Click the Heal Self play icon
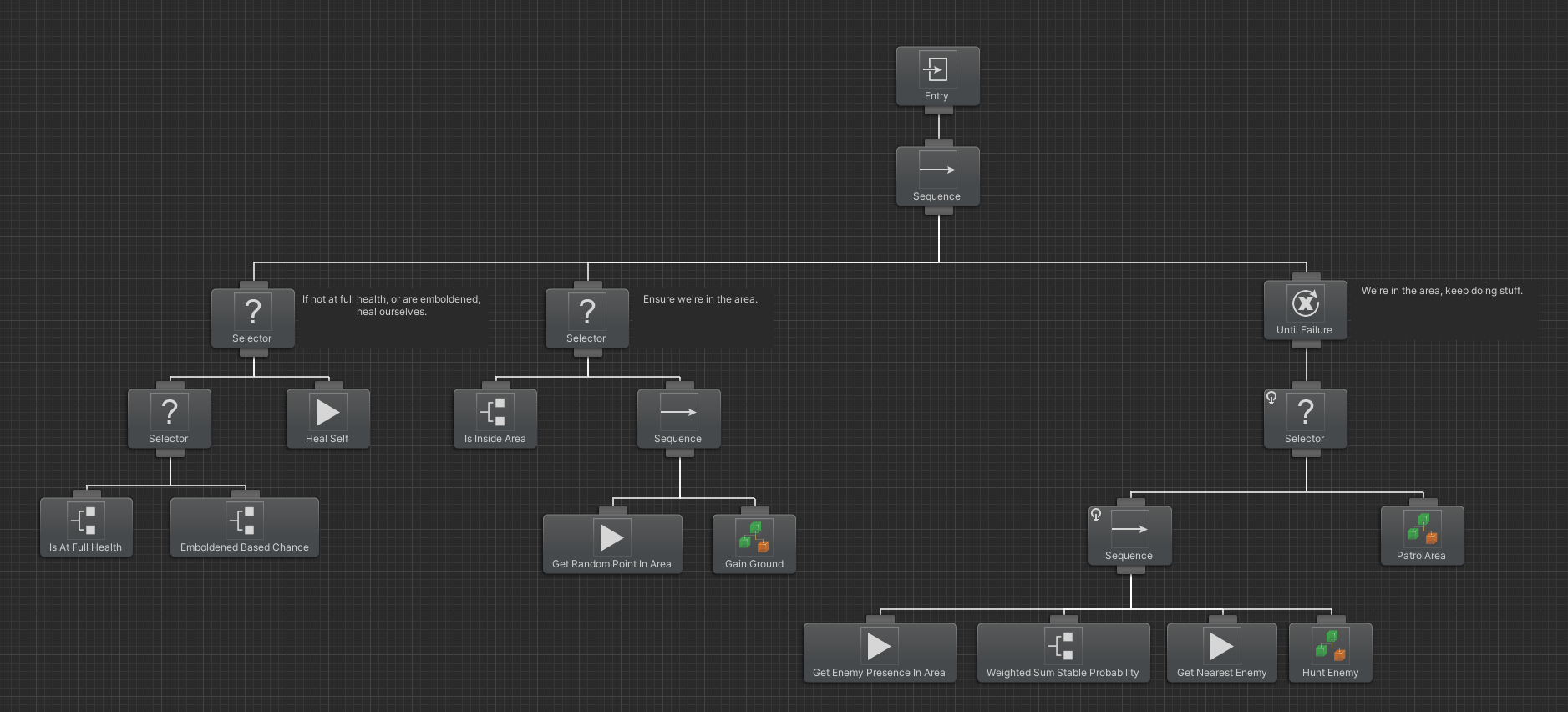Image resolution: width=1568 pixels, height=712 pixels. [327, 412]
